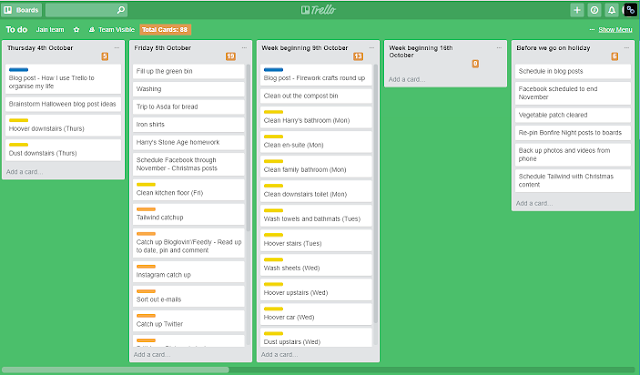640x375 pixels.
Task: Open Brainstorm Halloween blog post ideas card
Action: (63, 104)
